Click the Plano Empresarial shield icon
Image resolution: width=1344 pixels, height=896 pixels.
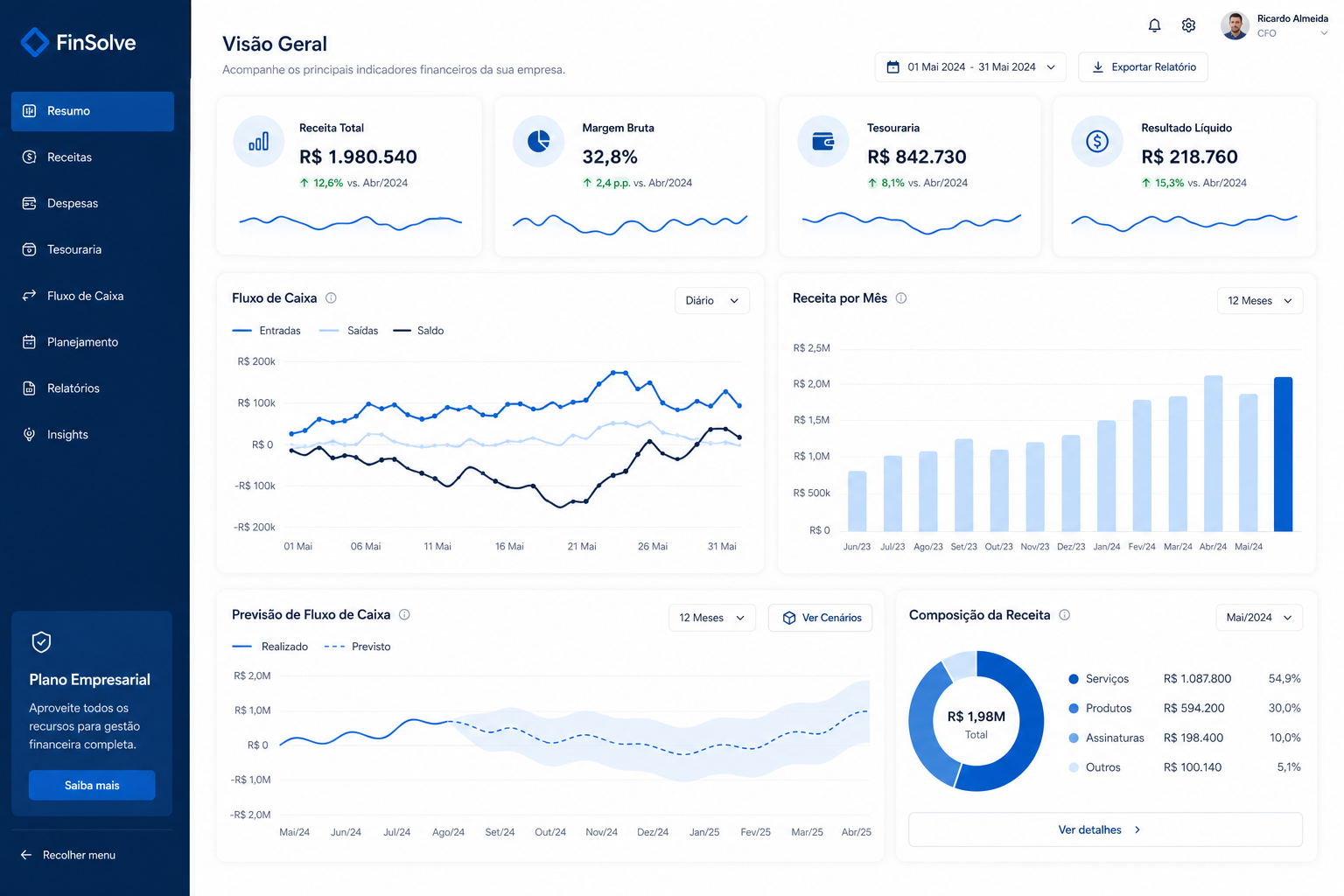41,642
